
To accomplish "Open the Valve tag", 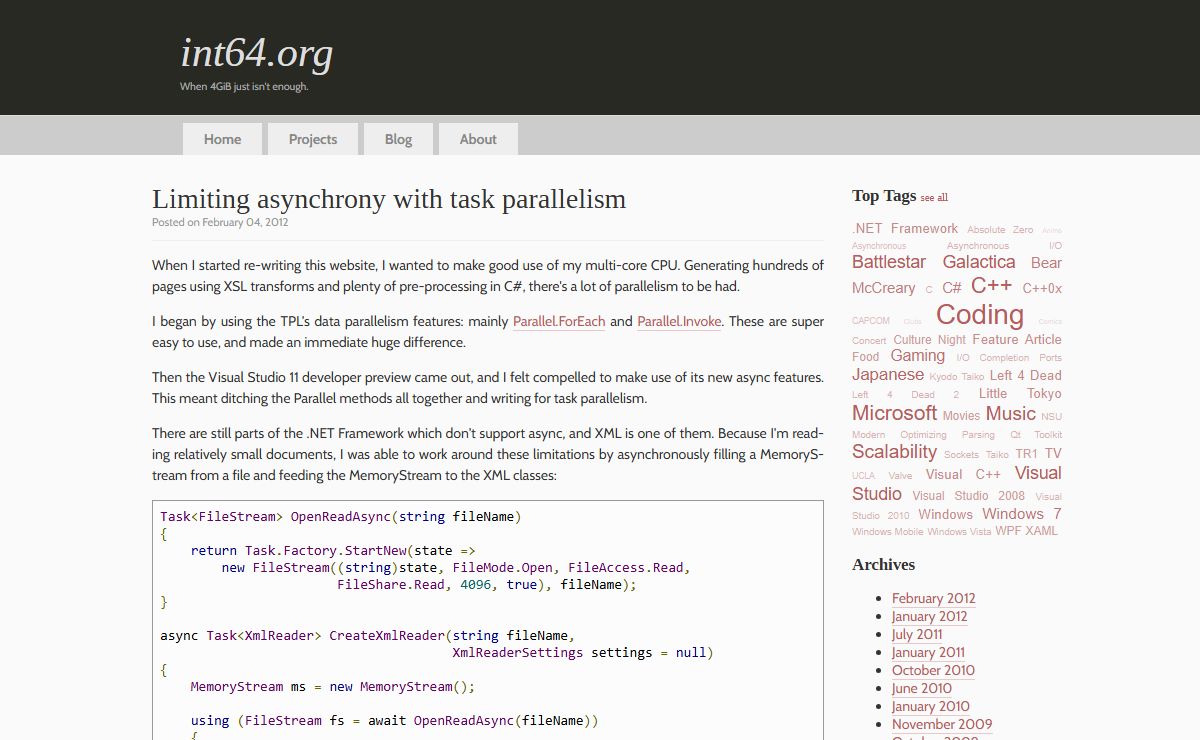I will tap(900, 476).
